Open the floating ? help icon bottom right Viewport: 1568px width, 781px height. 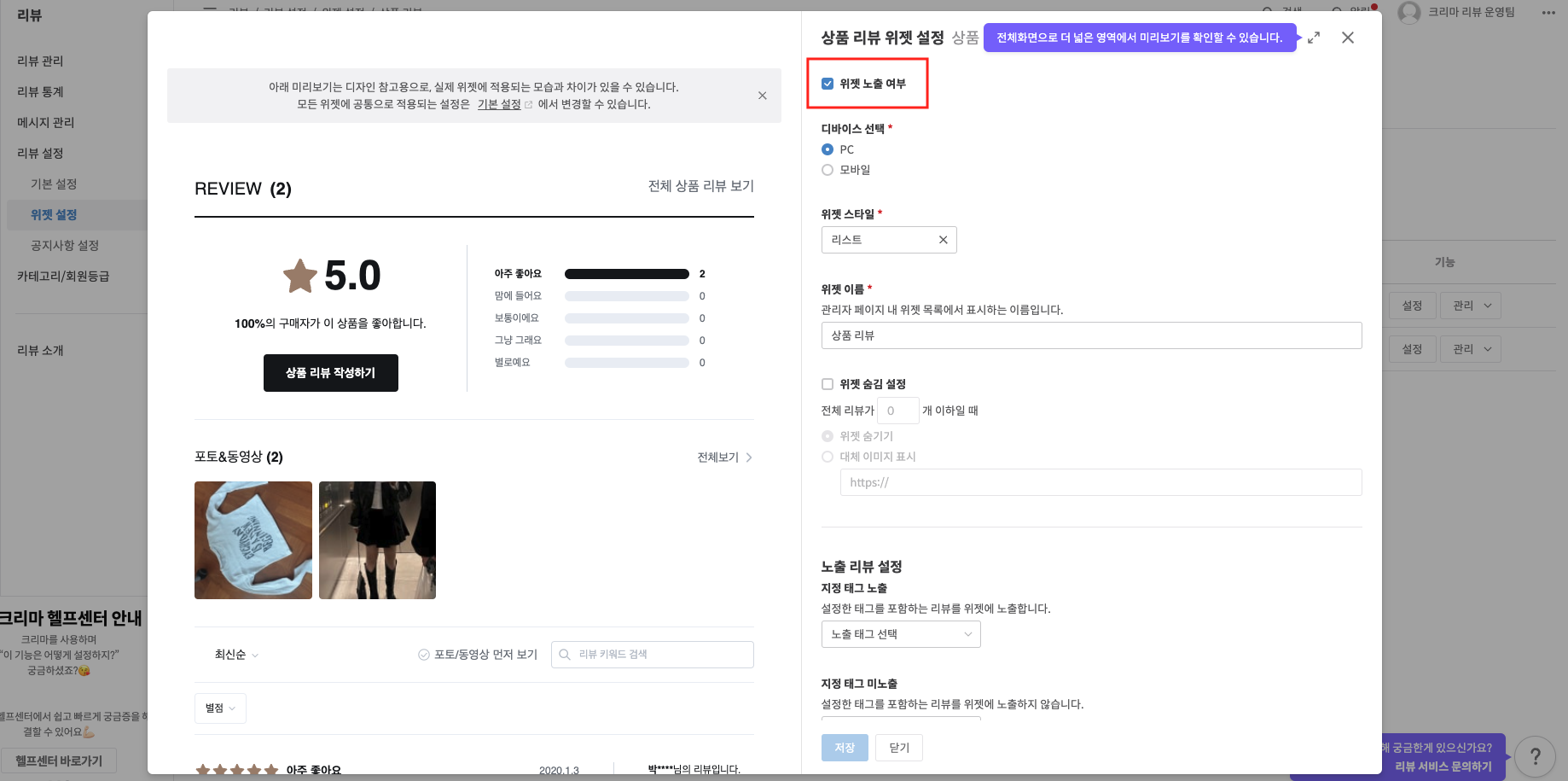1536,755
